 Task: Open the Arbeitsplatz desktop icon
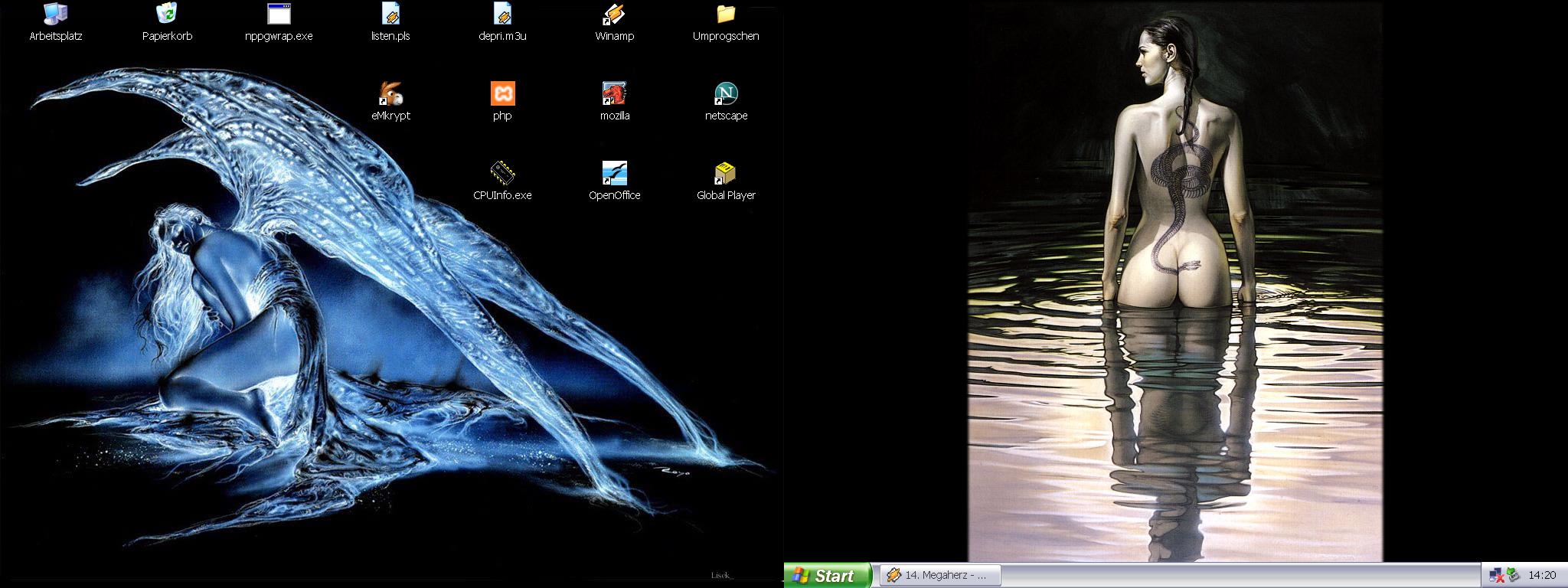click(55, 15)
